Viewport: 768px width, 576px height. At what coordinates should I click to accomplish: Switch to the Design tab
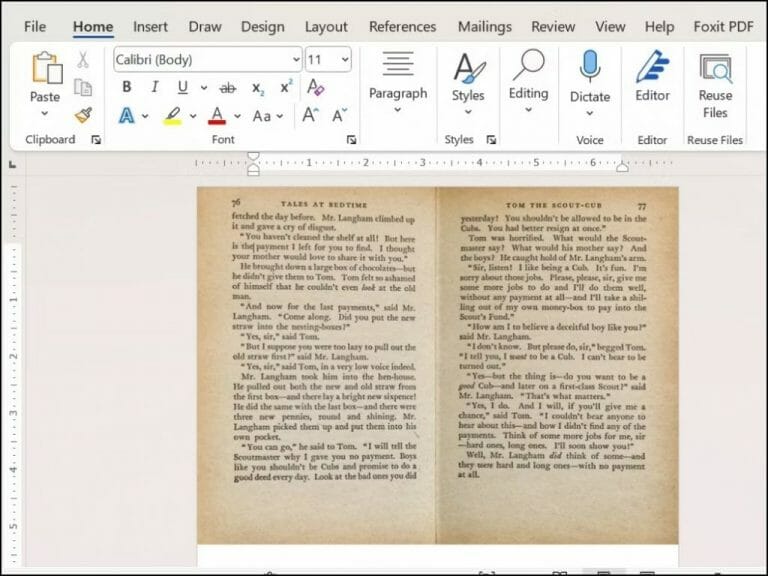tap(263, 26)
